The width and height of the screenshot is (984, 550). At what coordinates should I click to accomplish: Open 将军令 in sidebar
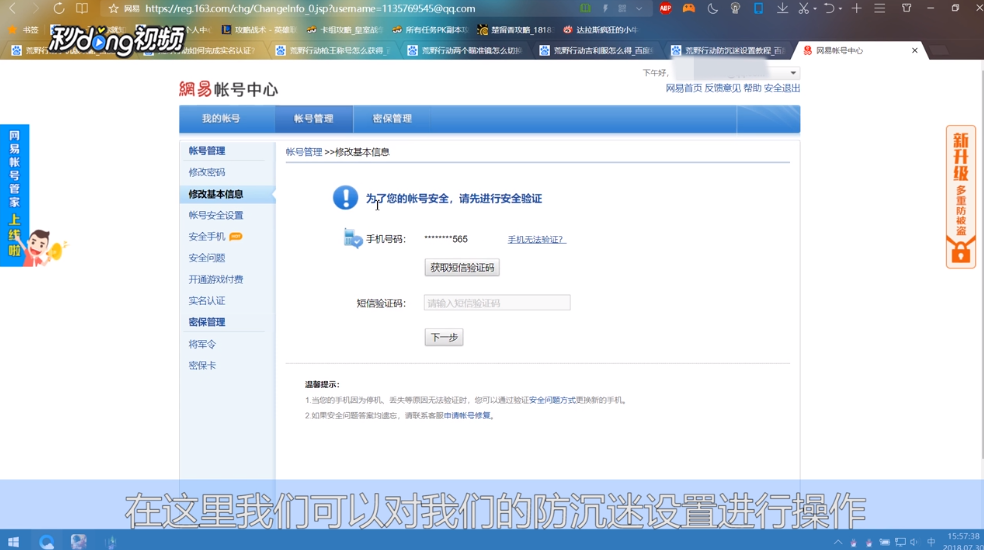coord(202,344)
